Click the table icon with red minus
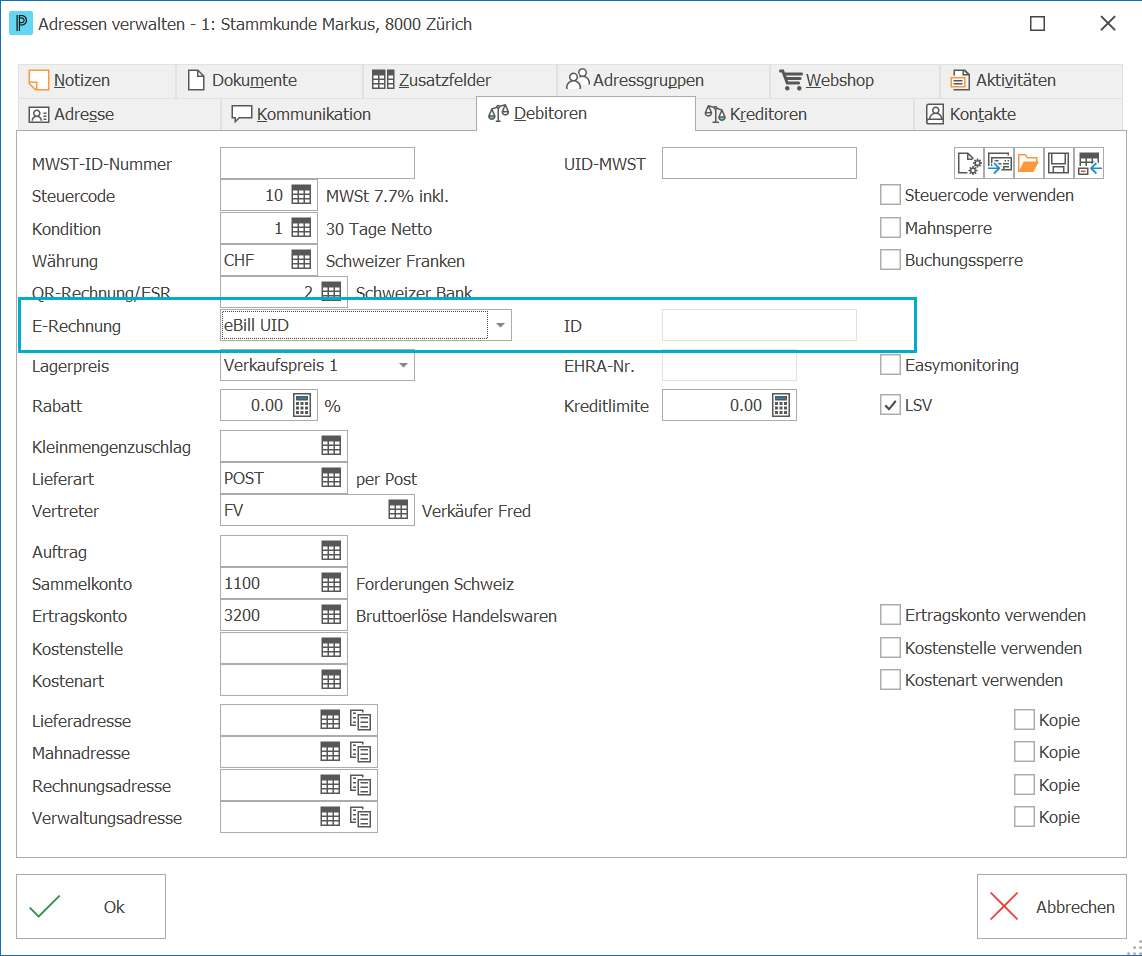 click(1089, 163)
